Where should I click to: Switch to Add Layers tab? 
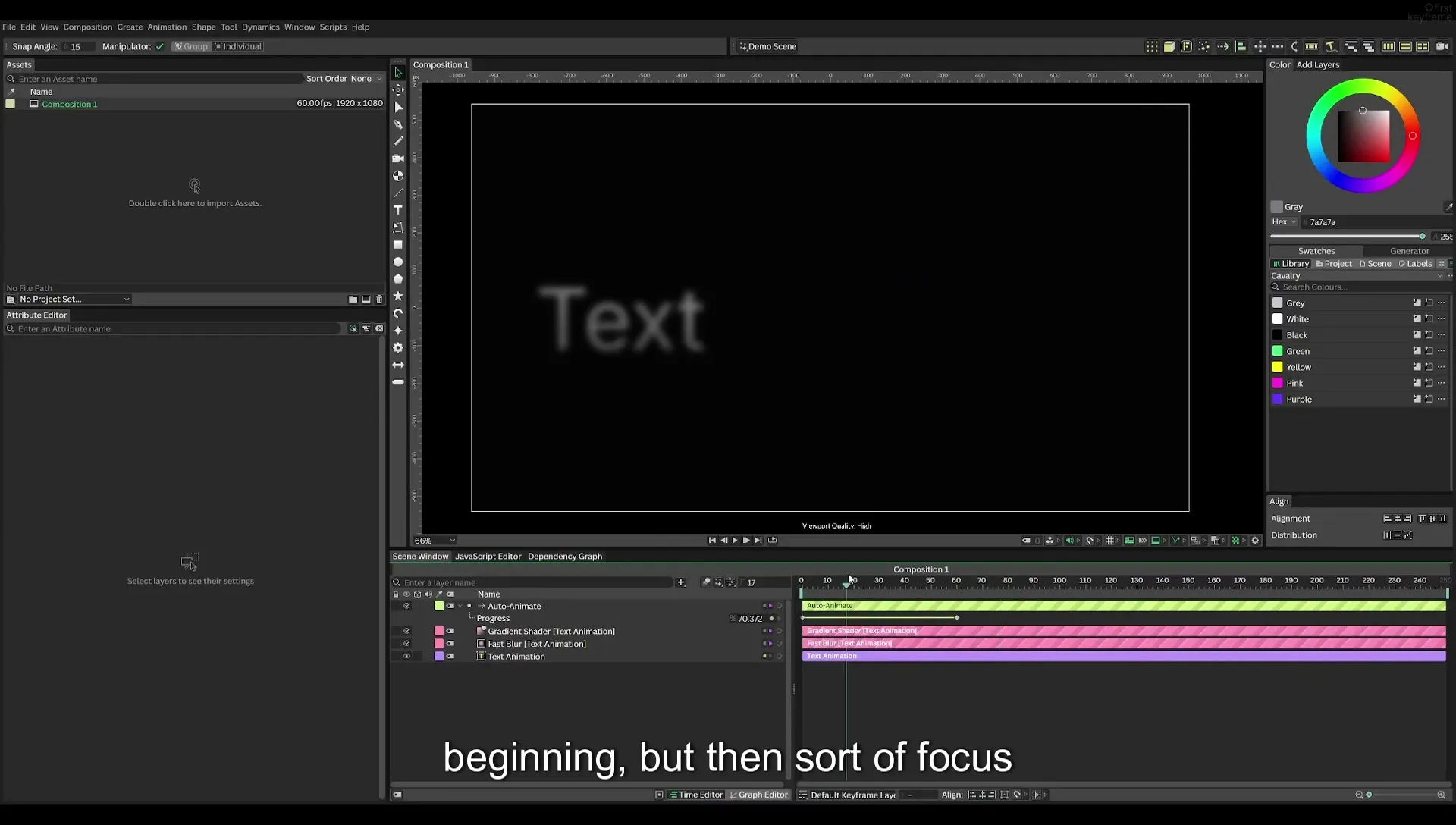pyautogui.click(x=1318, y=64)
